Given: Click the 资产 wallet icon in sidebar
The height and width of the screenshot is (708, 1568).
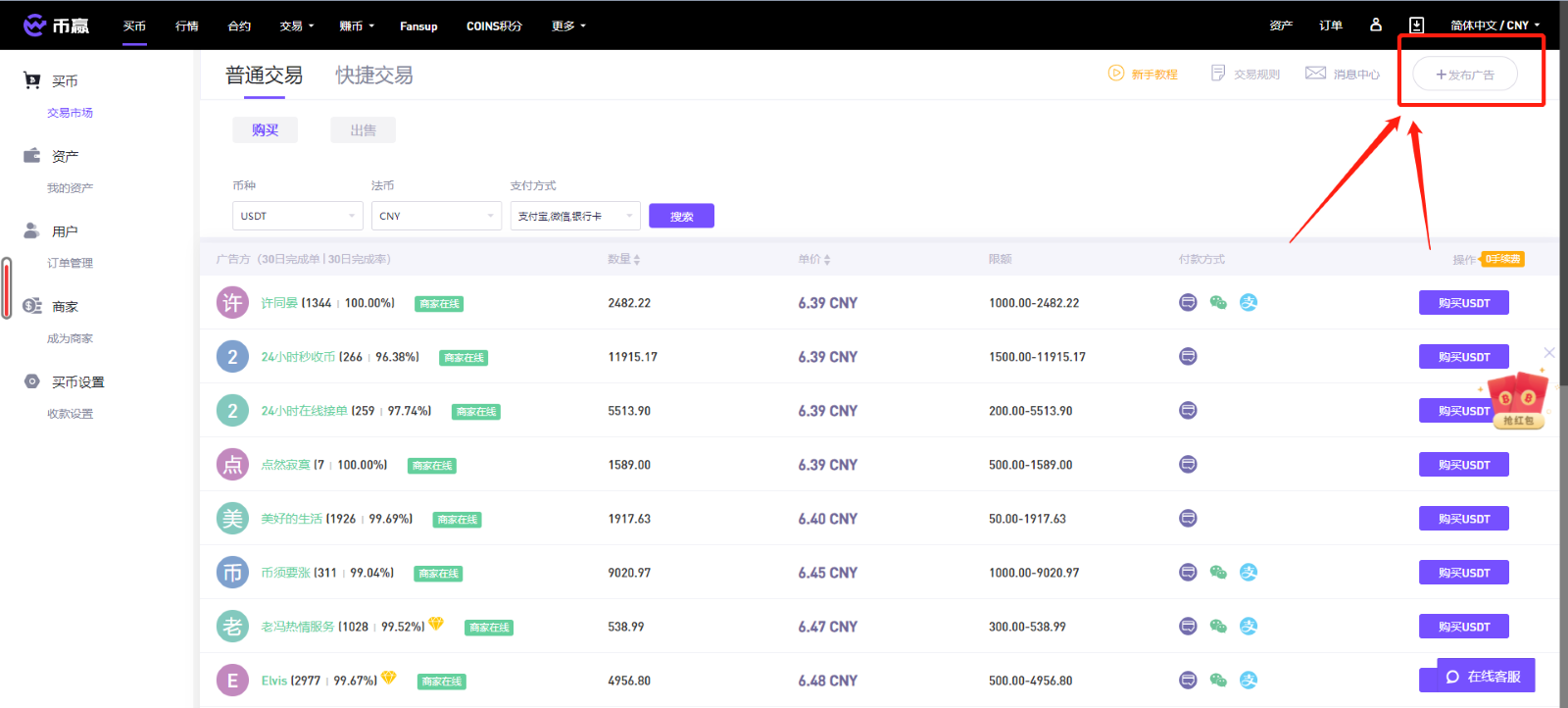Looking at the screenshot, I should pos(32,155).
